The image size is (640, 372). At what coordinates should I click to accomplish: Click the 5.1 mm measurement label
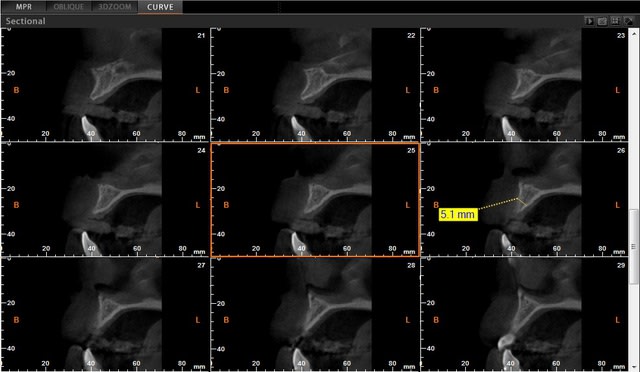(458, 214)
